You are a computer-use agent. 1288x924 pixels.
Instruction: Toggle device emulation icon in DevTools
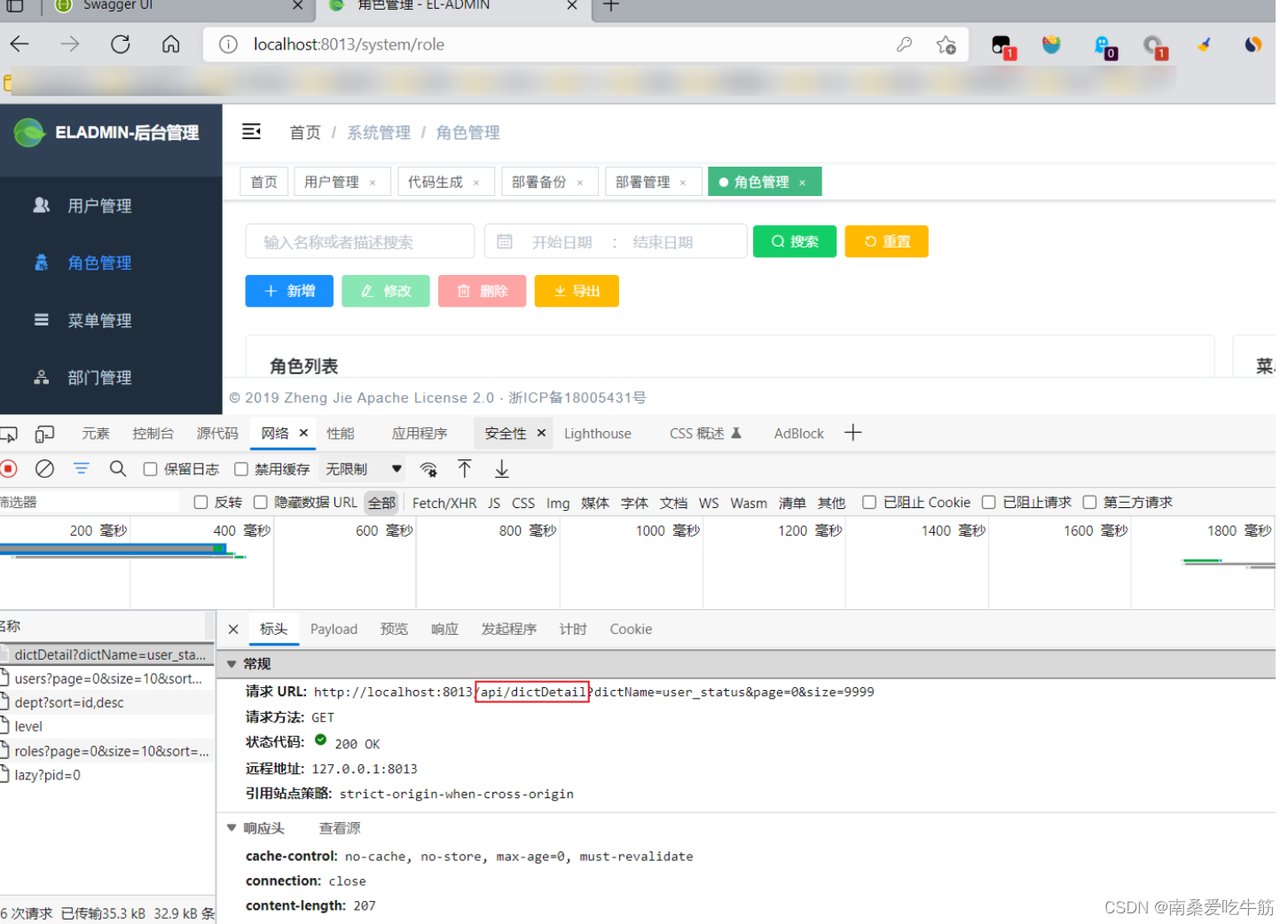tap(44, 434)
